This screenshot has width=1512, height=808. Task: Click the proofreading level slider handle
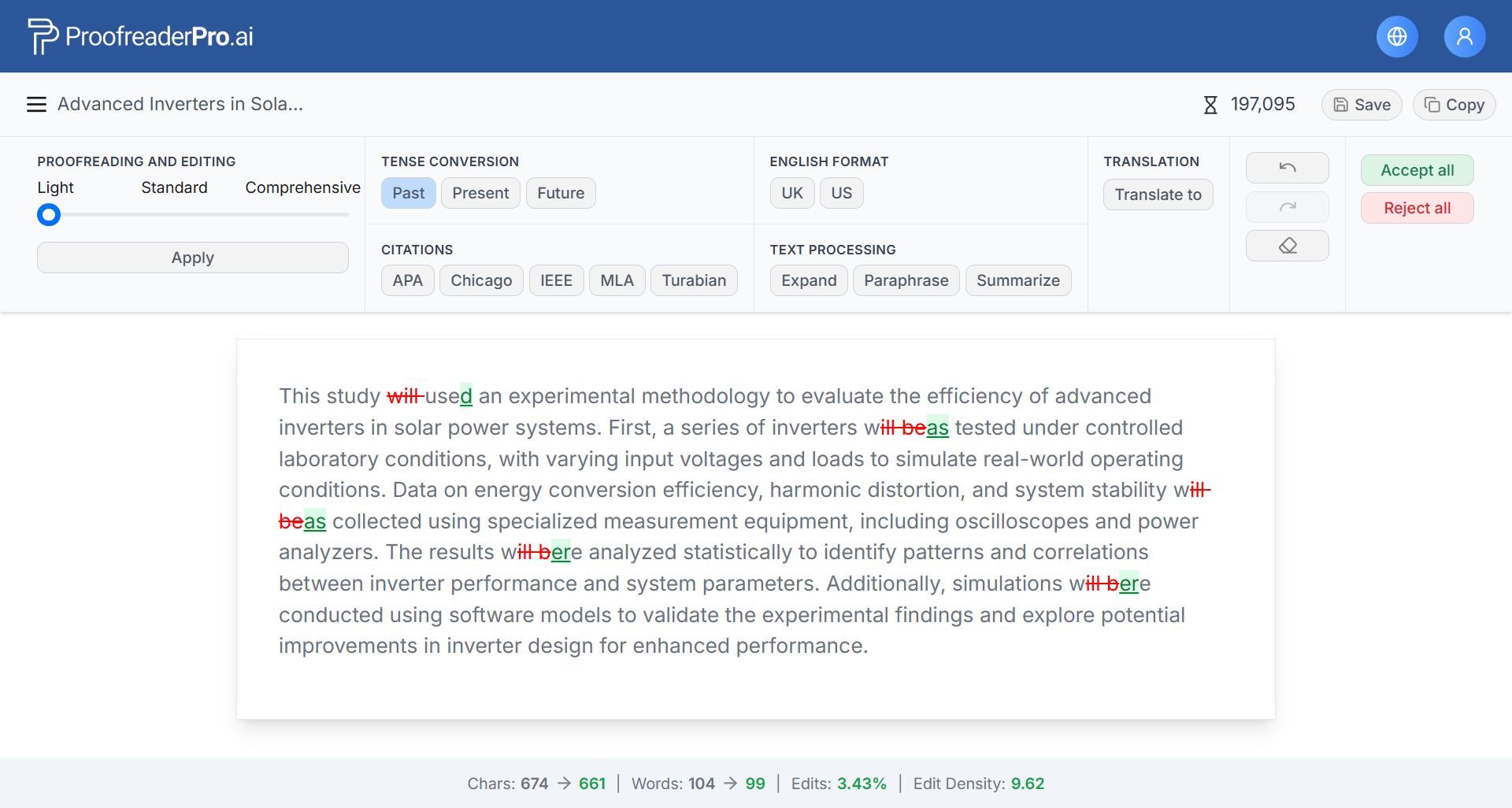[49, 214]
